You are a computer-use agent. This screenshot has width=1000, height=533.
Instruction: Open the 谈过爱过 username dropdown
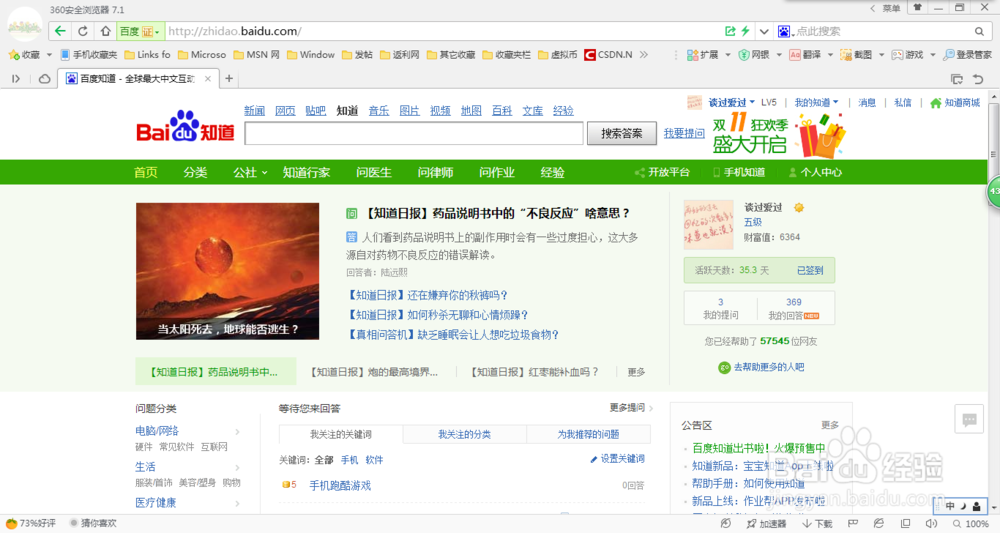point(732,103)
